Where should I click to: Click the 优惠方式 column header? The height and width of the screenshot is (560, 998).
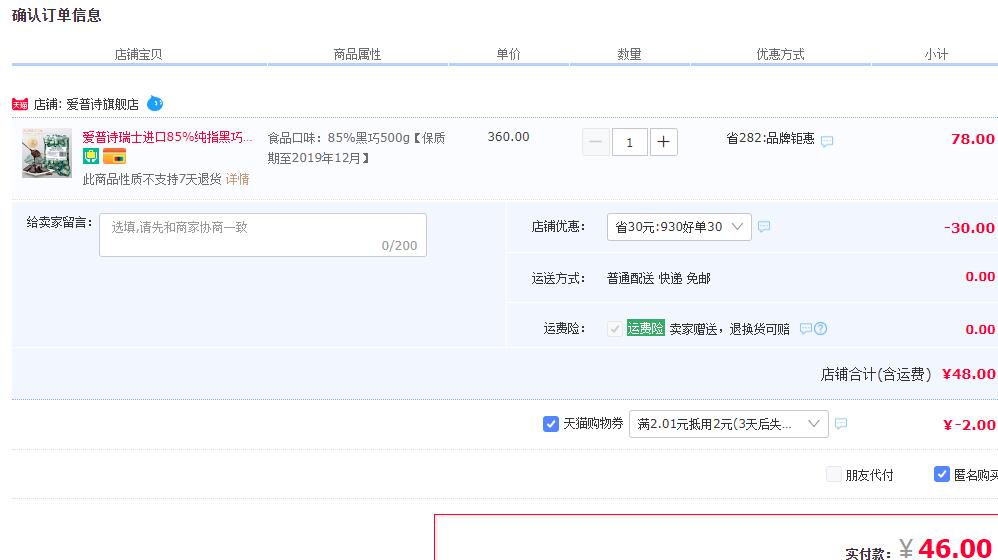[x=780, y=55]
